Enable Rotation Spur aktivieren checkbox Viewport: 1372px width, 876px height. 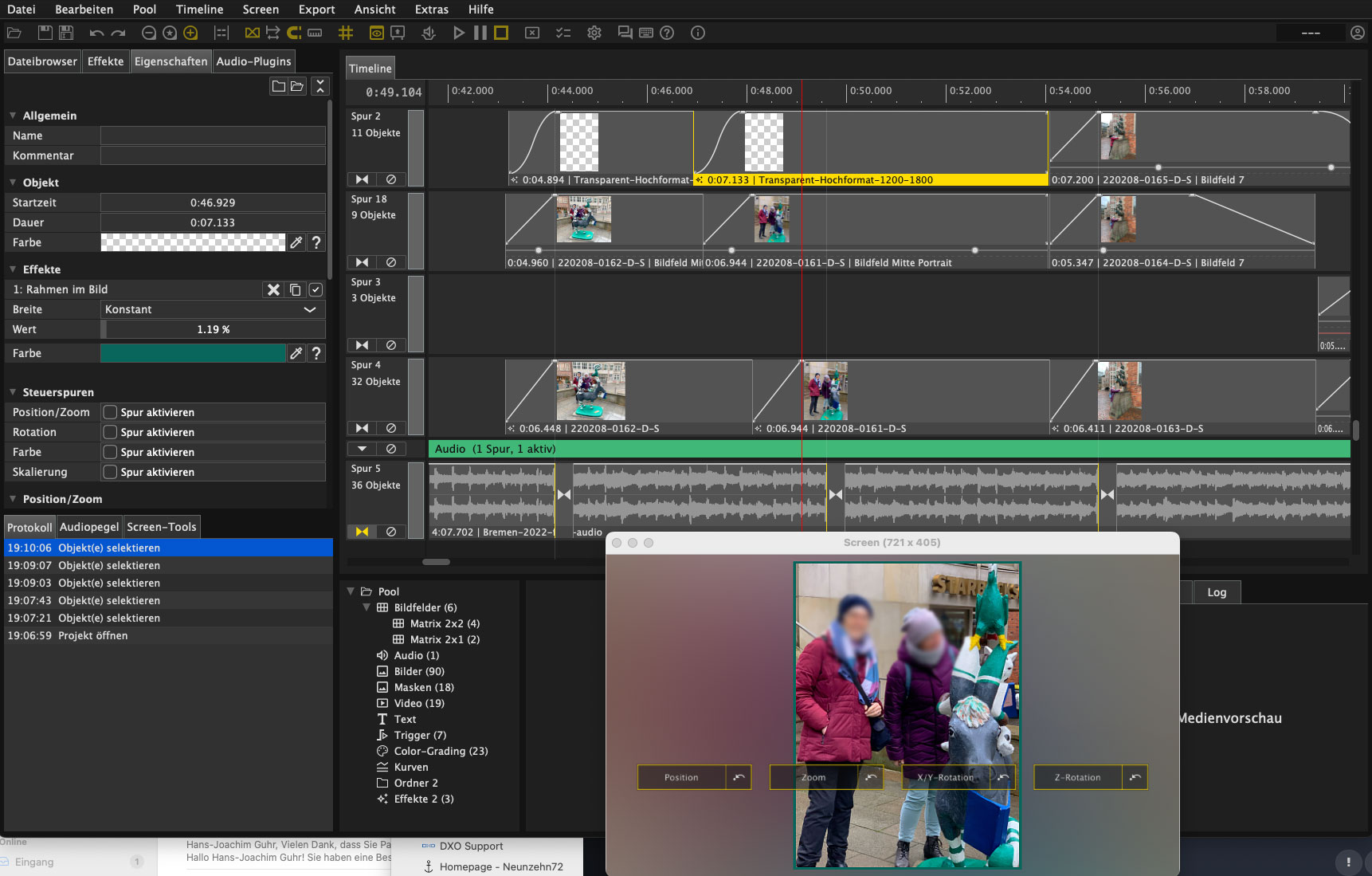[110, 432]
